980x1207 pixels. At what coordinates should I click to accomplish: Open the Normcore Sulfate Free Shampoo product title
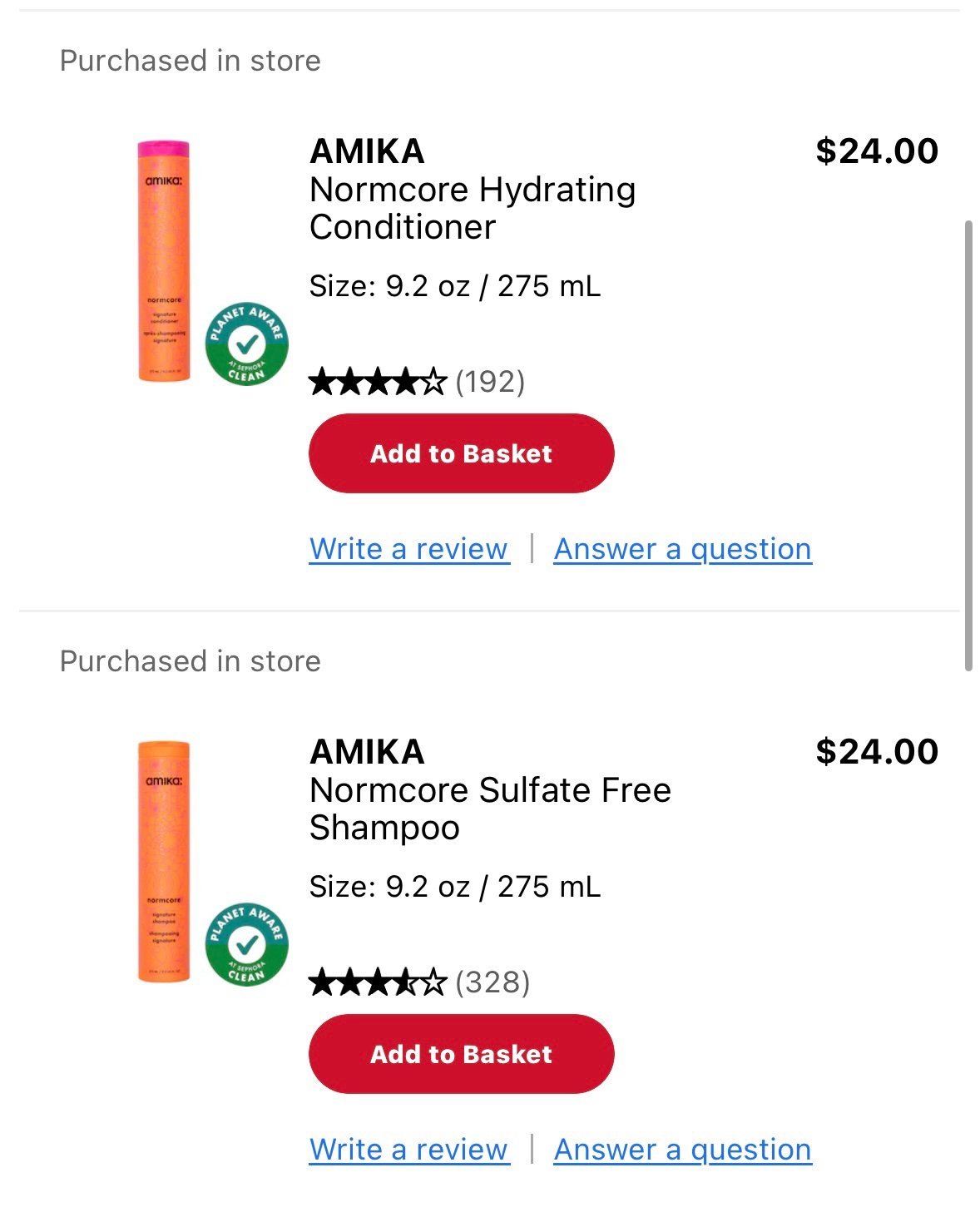tap(490, 809)
